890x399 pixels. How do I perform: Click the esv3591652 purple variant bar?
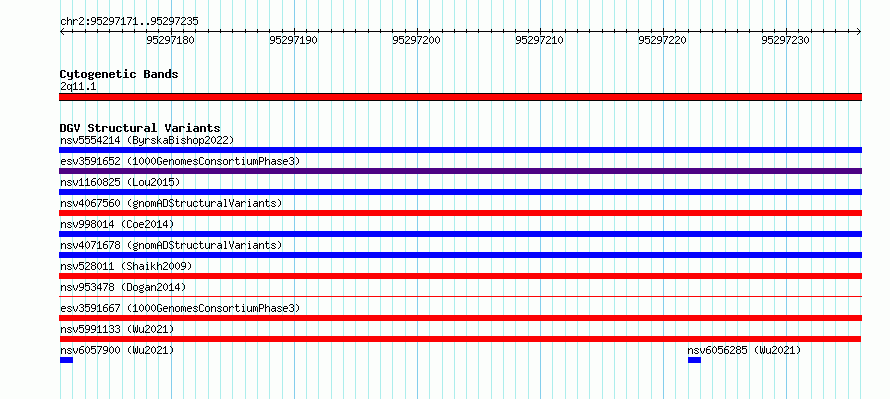460,171
